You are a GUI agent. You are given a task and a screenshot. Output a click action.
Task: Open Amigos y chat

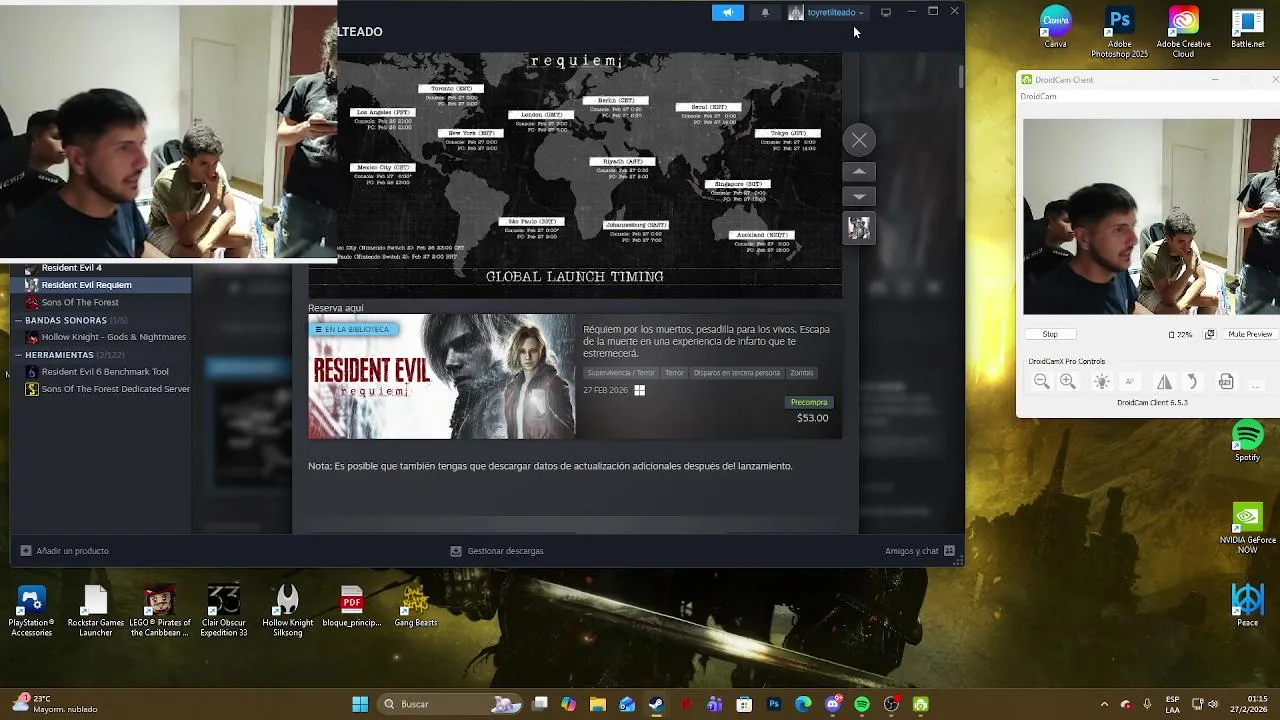tap(919, 551)
